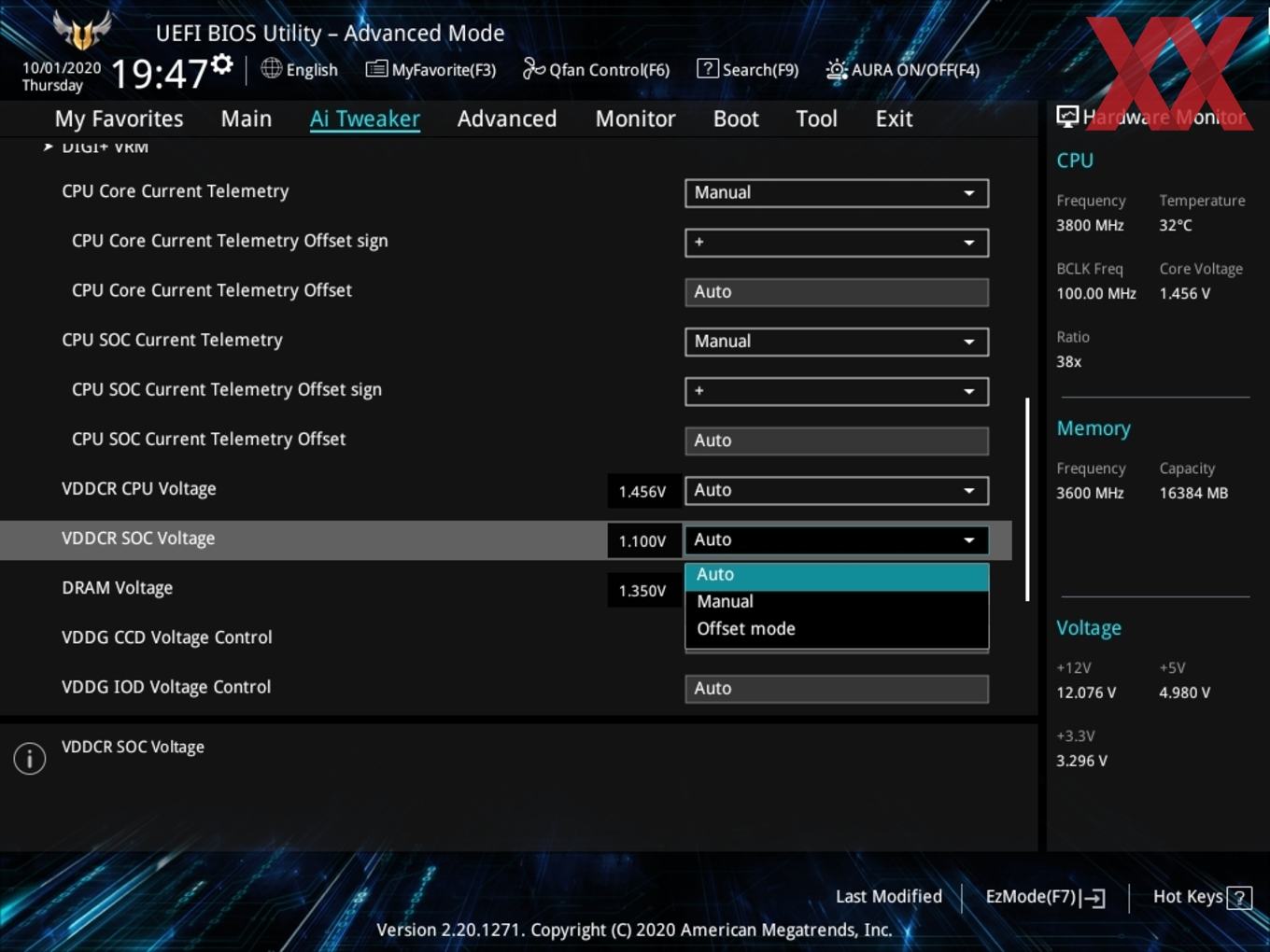Click CPU Core Current Telemetry Offset field
Image resolution: width=1270 pixels, height=952 pixels.
point(837,292)
